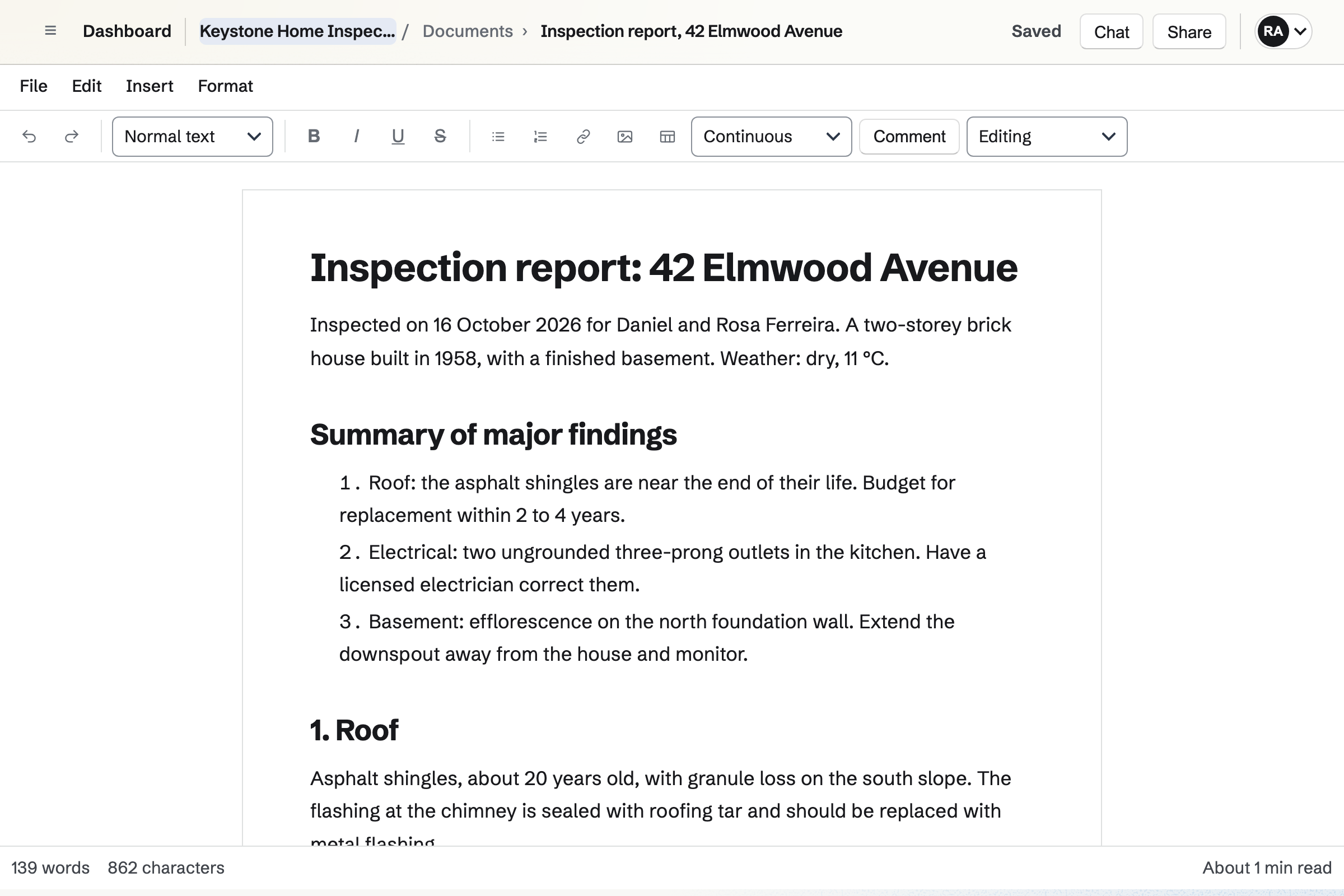1344x896 pixels.
Task: Open the Edit menu
Action: click(87, 86)
